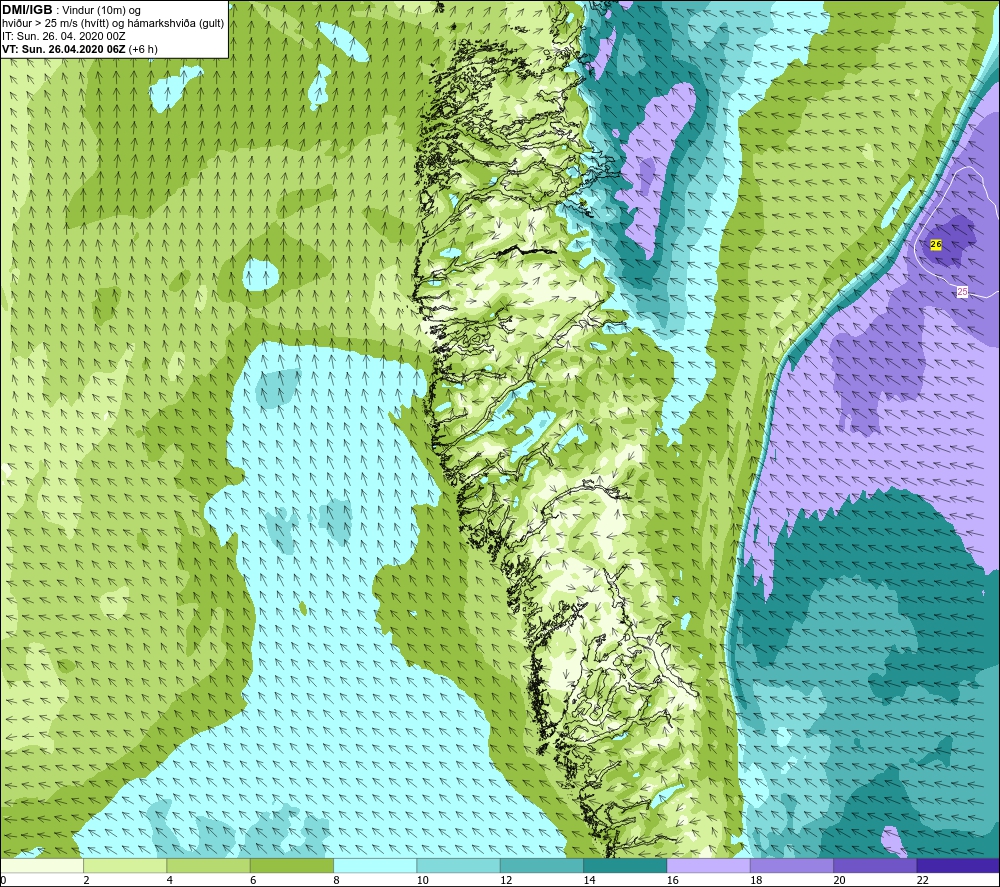Click the legend scale number '0'
The height and width of the screenshot is (887, 1000).
click(x=3, y=880)
